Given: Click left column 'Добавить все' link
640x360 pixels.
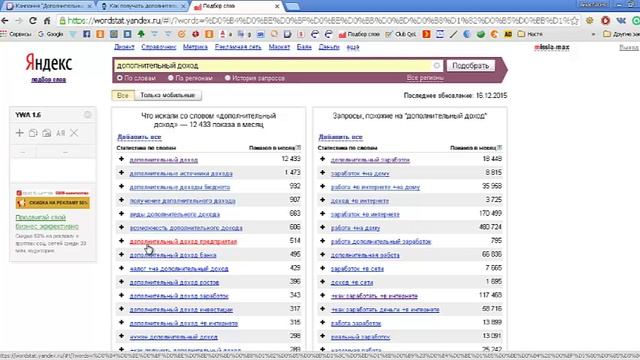Looking at the screenshot, I should (x=139, y=137).
